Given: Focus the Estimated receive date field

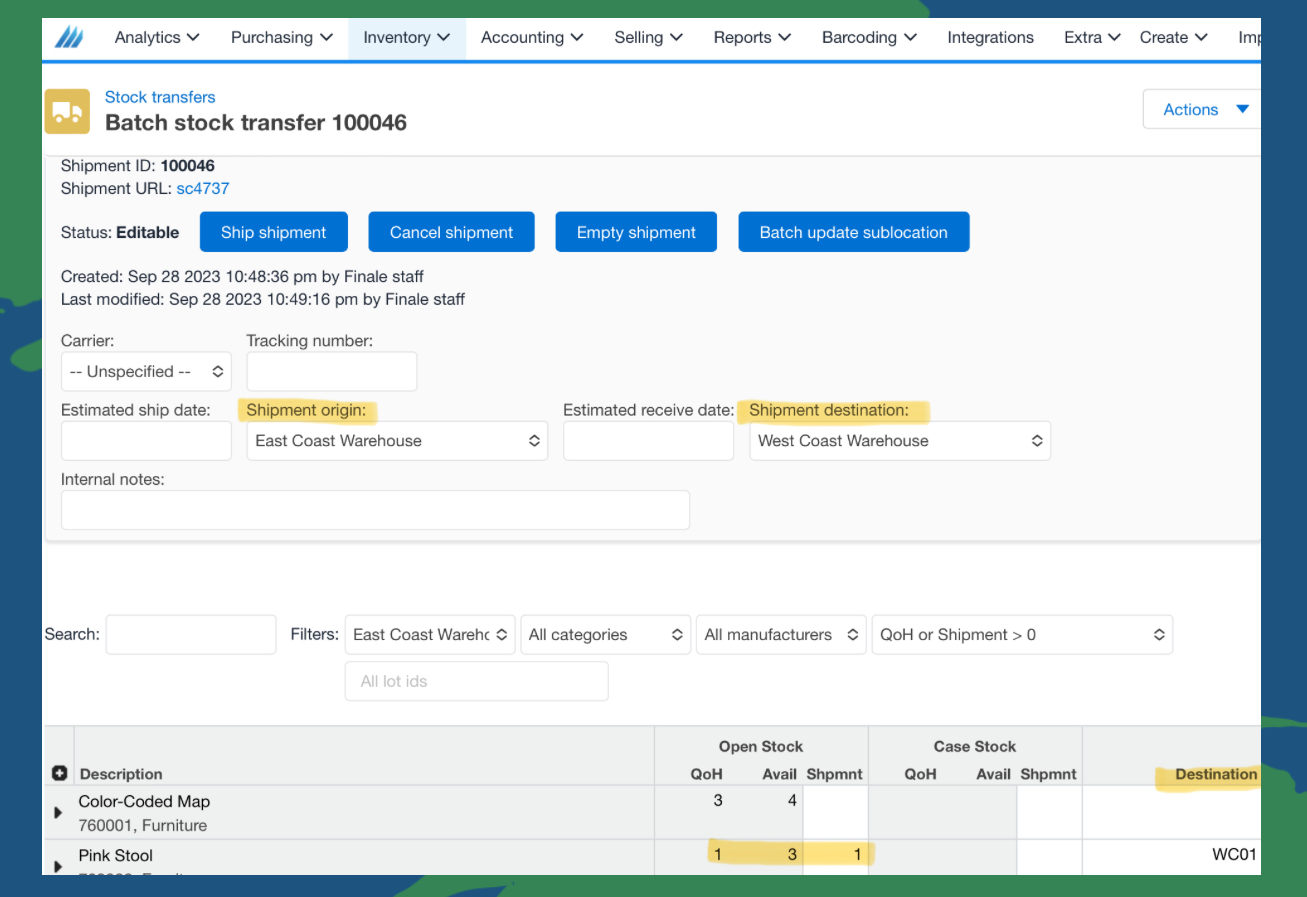Looking at the screenshot, I should click(649, 441).
